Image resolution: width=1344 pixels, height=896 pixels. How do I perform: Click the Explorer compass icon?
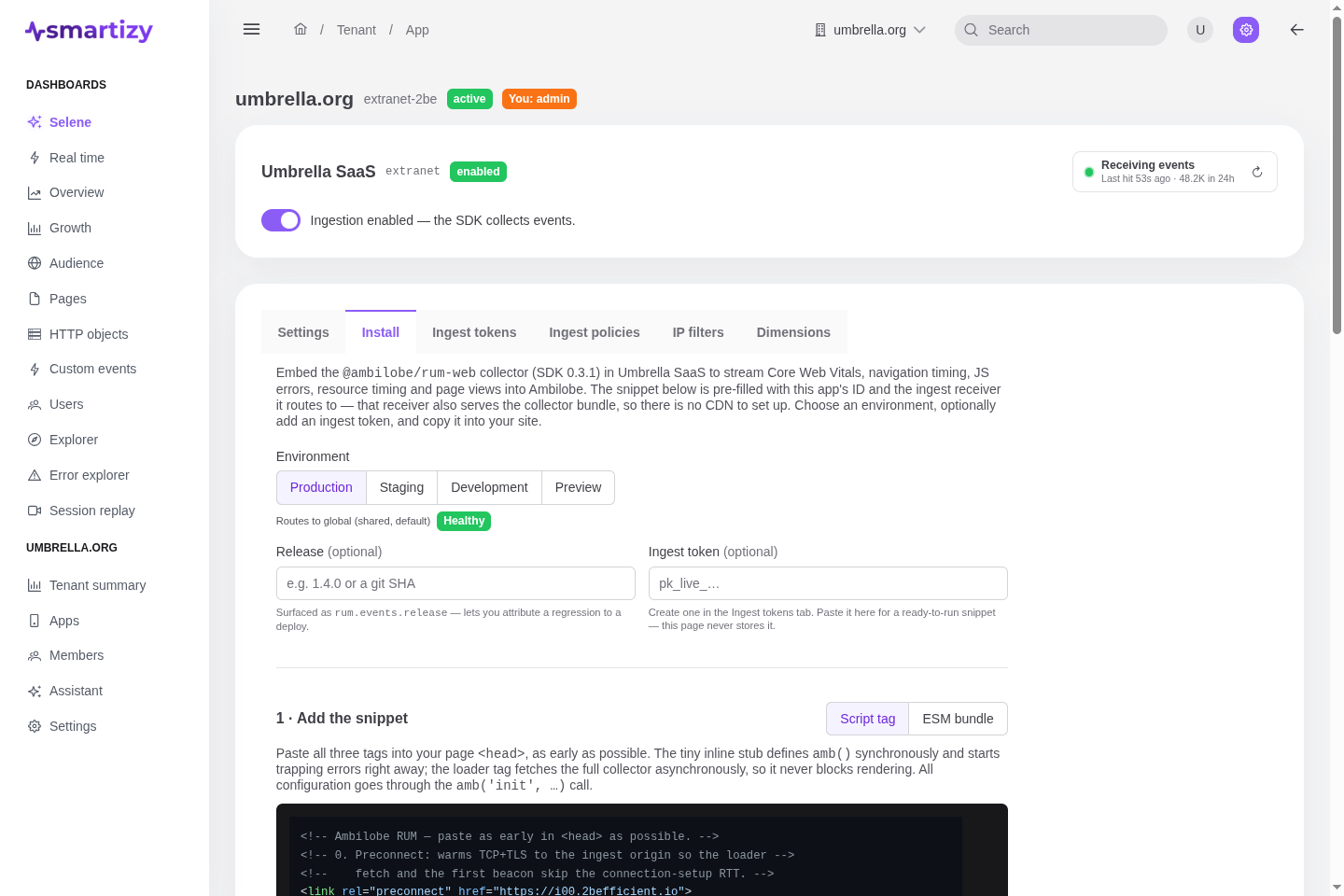pyautogui.click(x=35, y=440)
